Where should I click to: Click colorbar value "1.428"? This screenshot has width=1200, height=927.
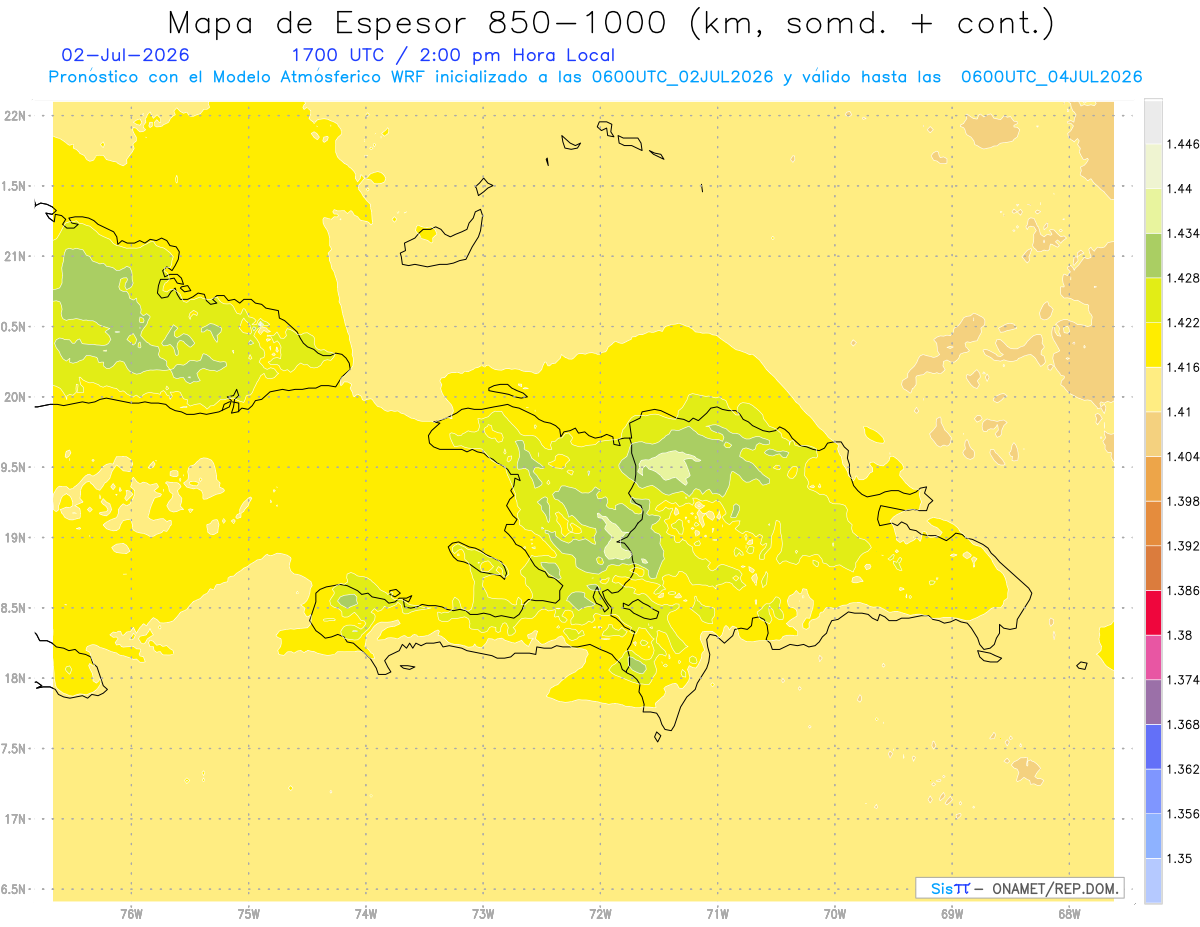coord(1184,278)
